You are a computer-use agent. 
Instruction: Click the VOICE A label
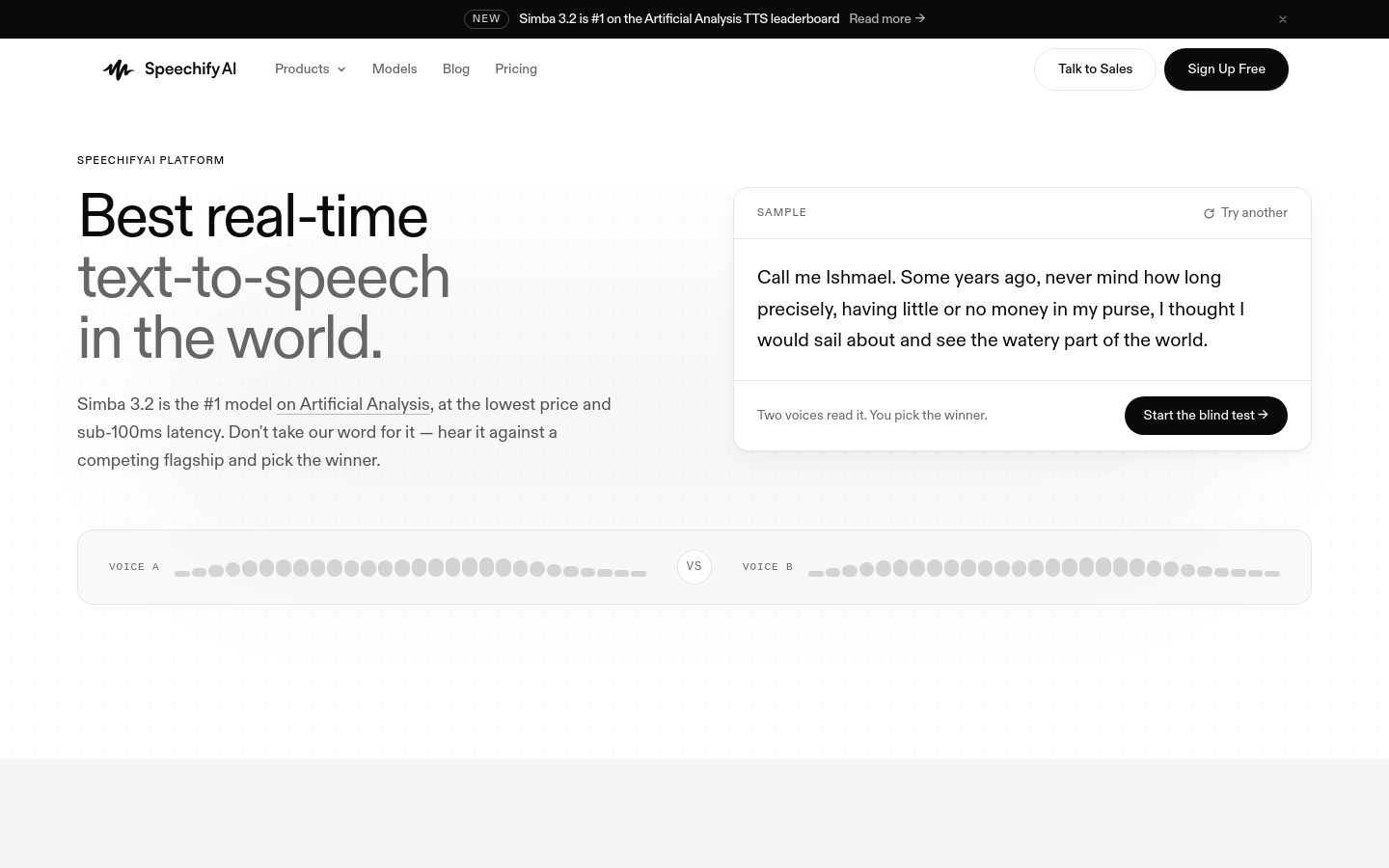[134, 567]
